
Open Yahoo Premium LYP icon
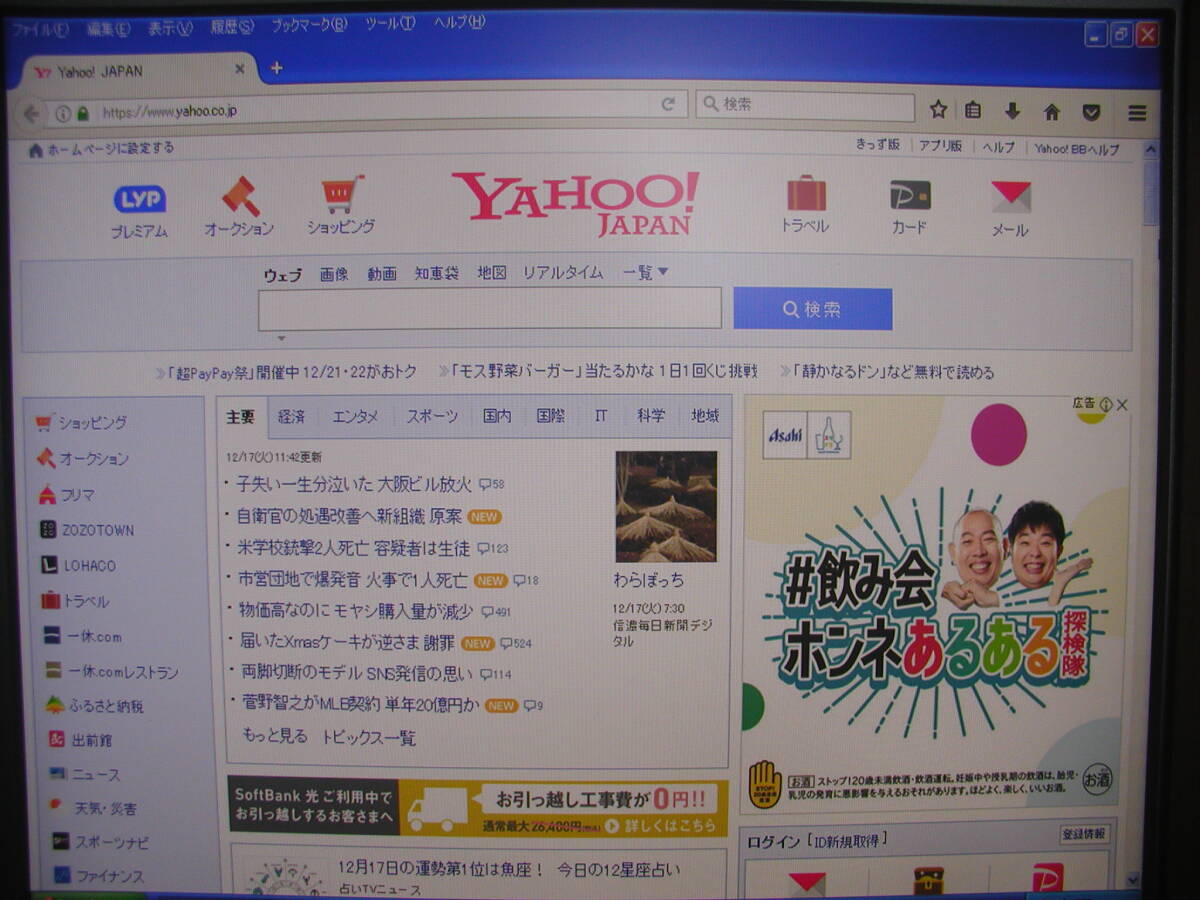click(x=140, y=200)
